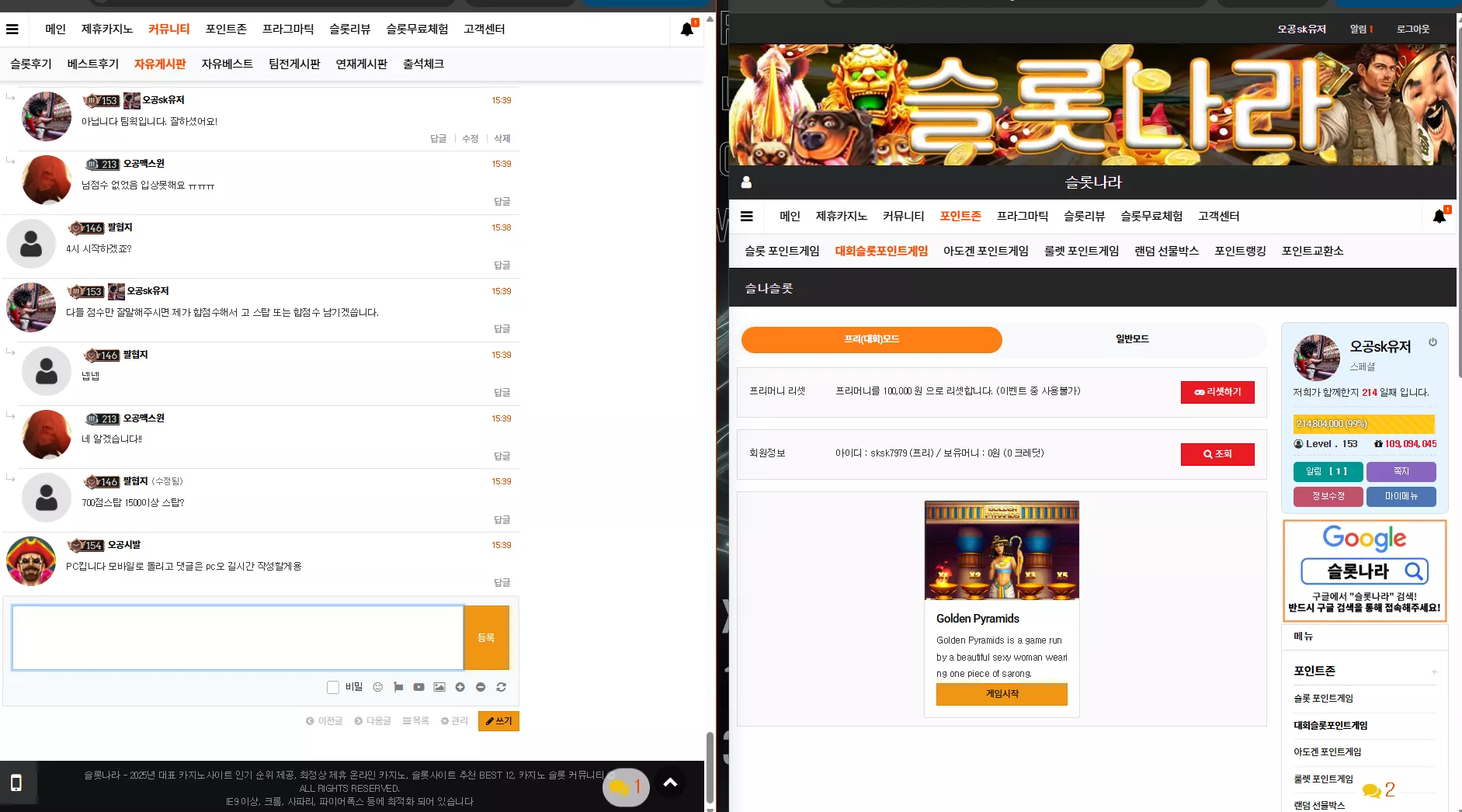This screenshot has height=812, width=1462.
Task: Open the hamburger menu beside 메인 in right window
Action: point(747,217)
